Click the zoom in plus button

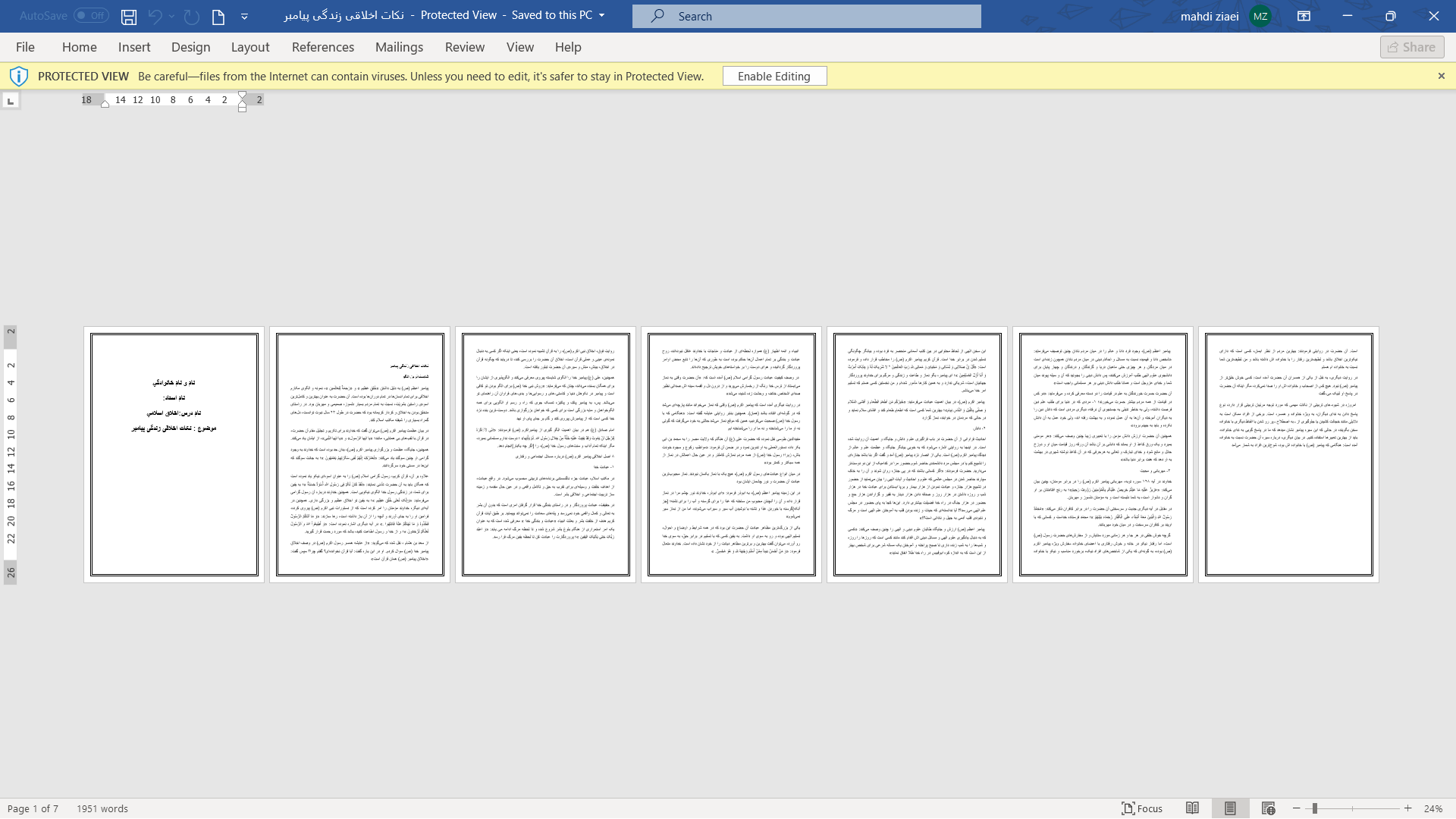click(1408, 808)
